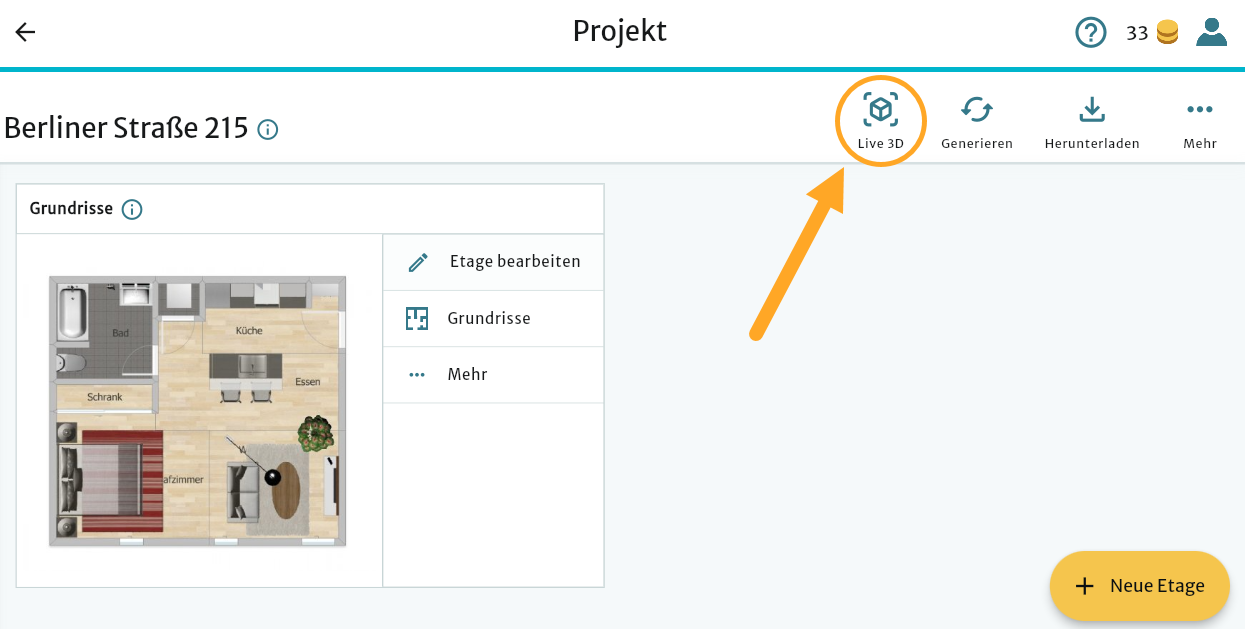1245x629 pixels.
Task: Open Mehr options inside the floor panel
Action: [417, 374]
